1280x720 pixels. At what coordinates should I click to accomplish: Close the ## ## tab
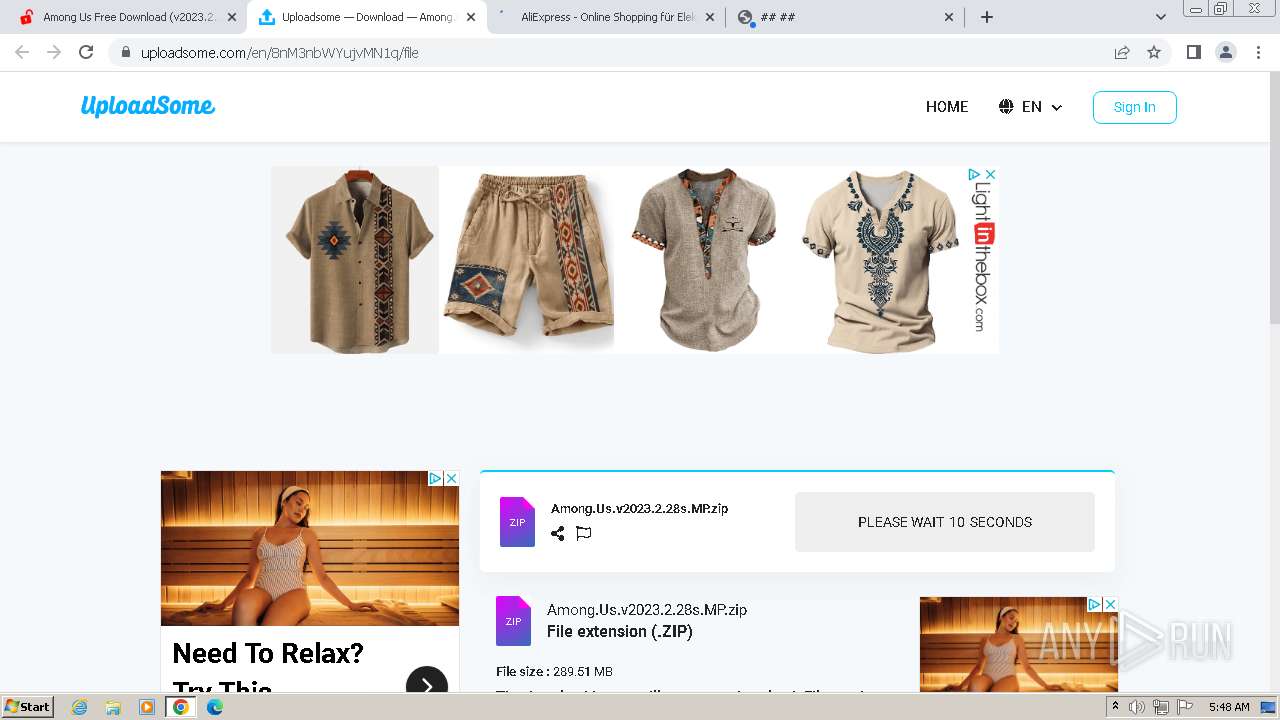[x=949, y=17]
